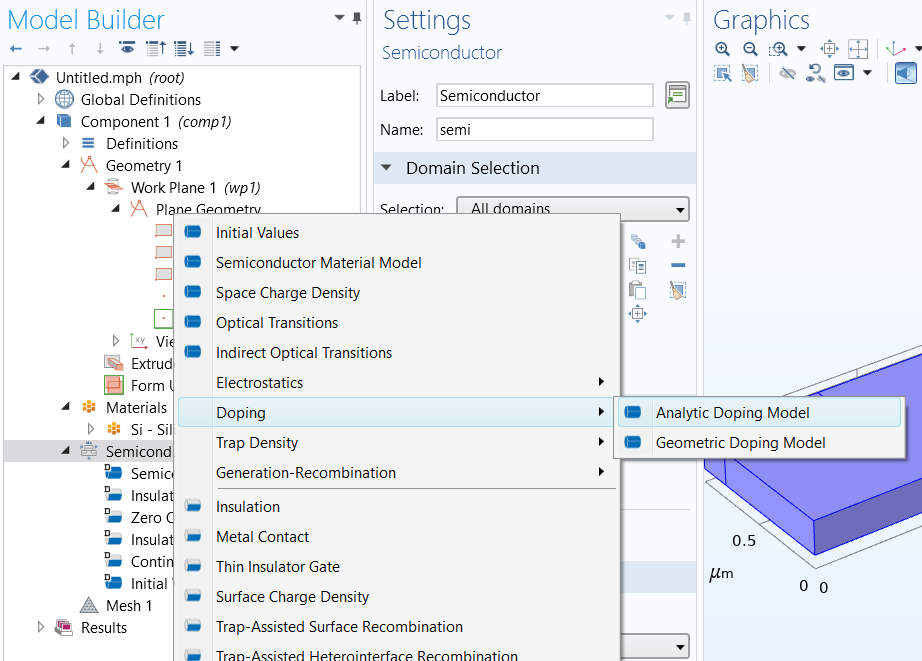Image resolution: width=922 pixels, height=661 pixels.
Task: Click into the Label text field
Action: 545,96
